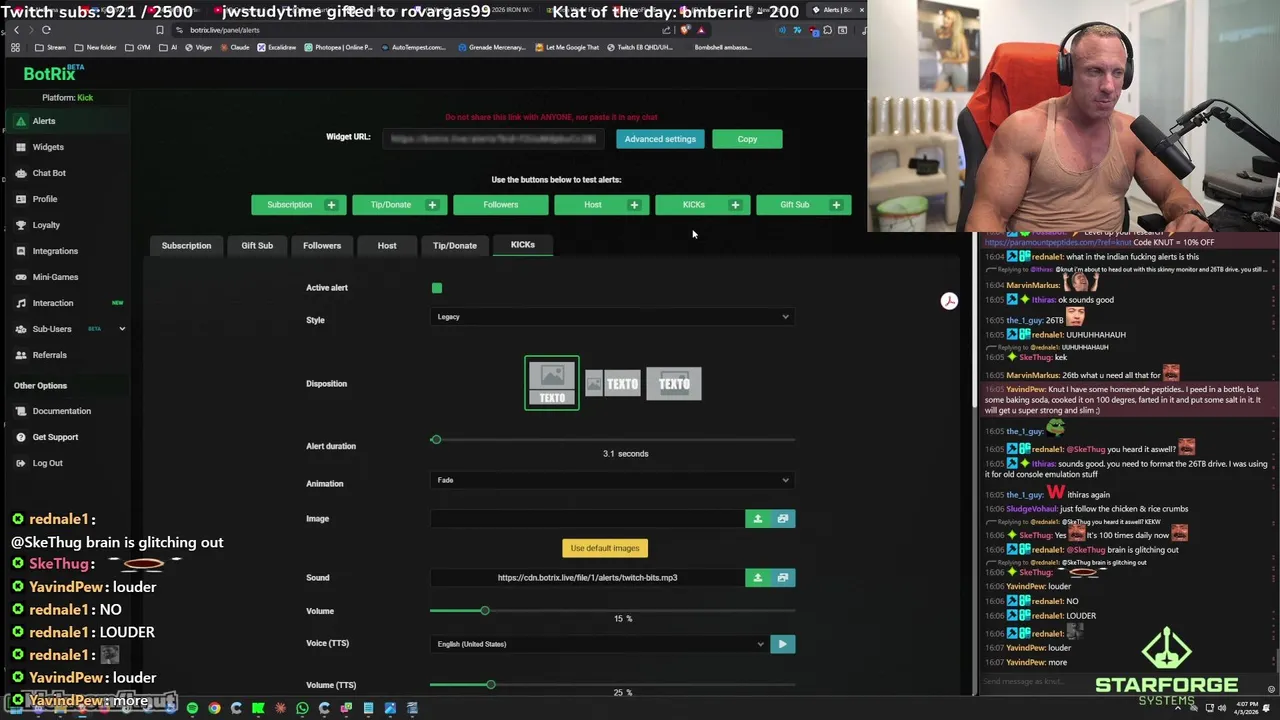This screenshot has width=1280, height=720.
Task: Open the Animation dropdown showing Fade
Action: [612, 480]
